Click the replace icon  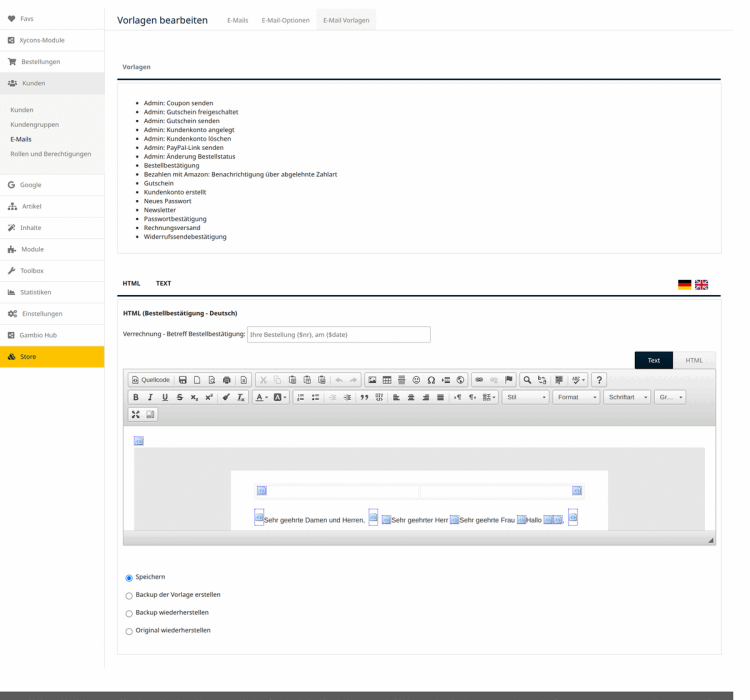click(542, 380)
